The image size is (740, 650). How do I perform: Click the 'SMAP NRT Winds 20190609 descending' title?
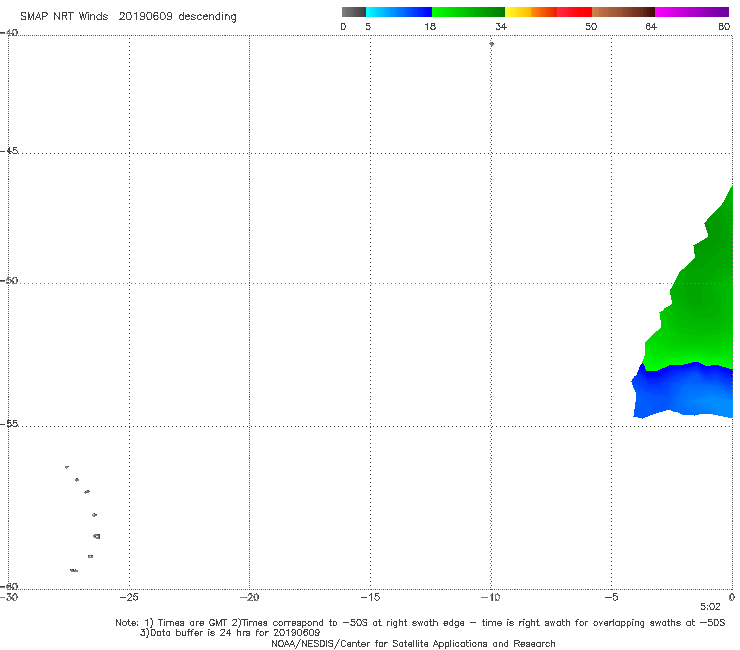(x=128, y=17)
